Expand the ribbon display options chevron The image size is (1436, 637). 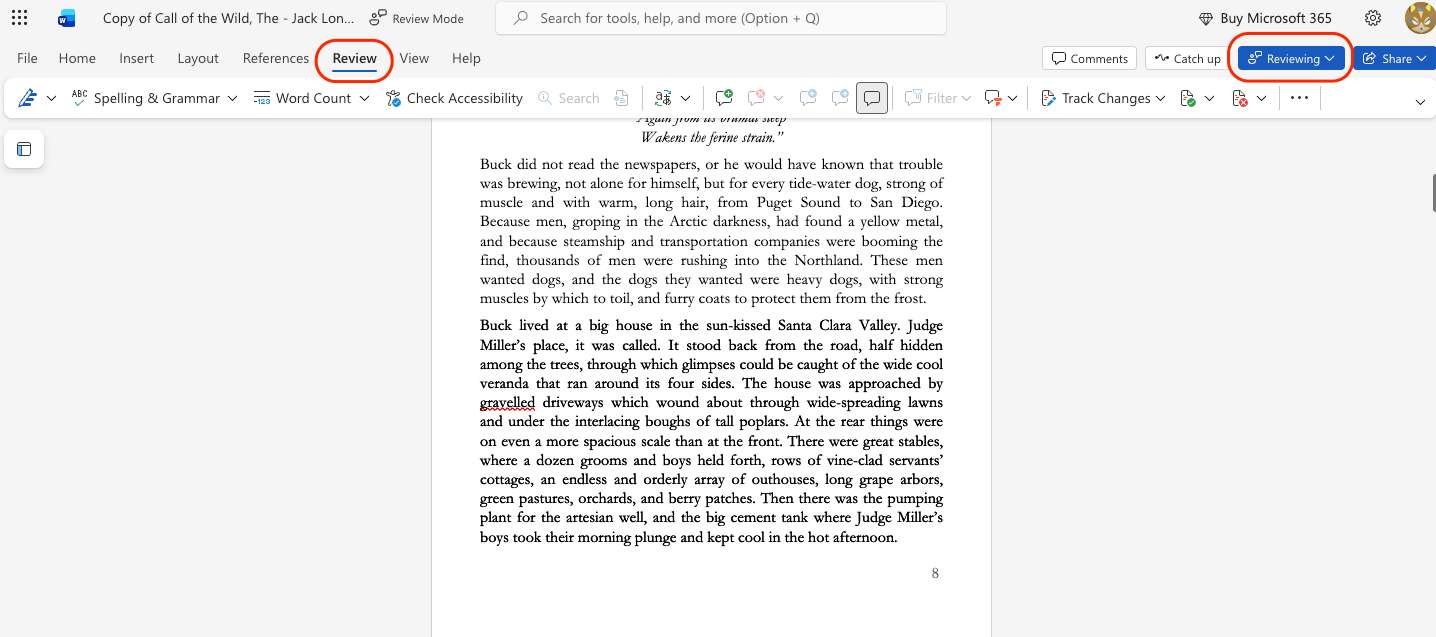tap(1420, 101)
